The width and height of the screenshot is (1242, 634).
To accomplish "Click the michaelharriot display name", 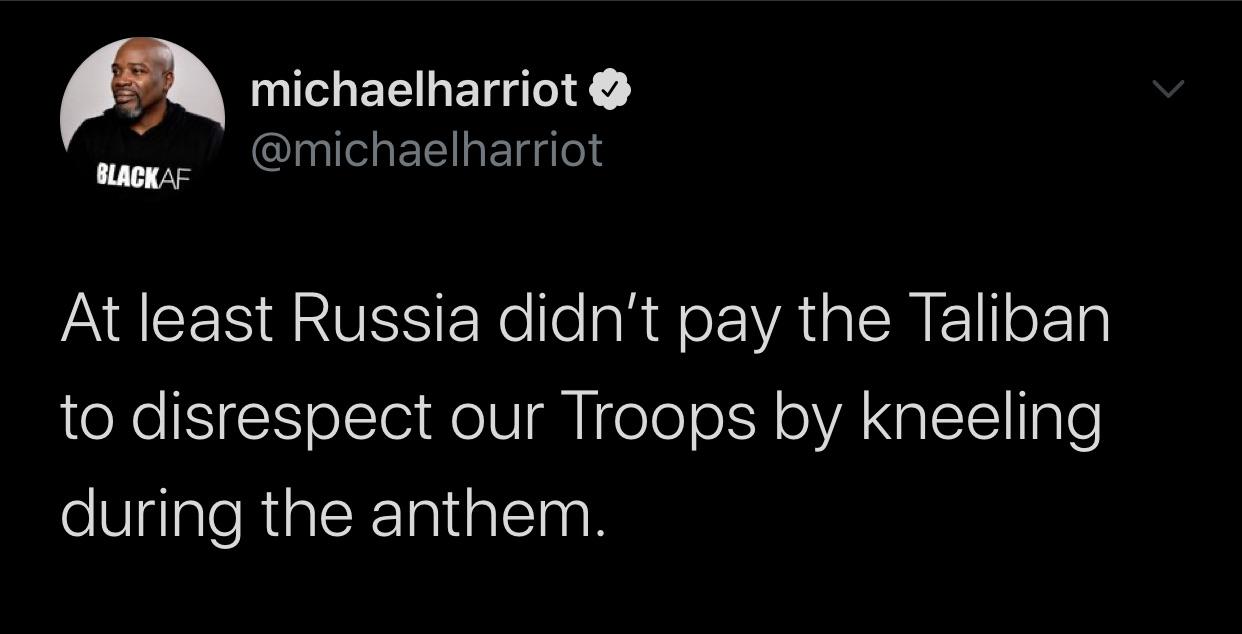I will click(x=414, y=92).
